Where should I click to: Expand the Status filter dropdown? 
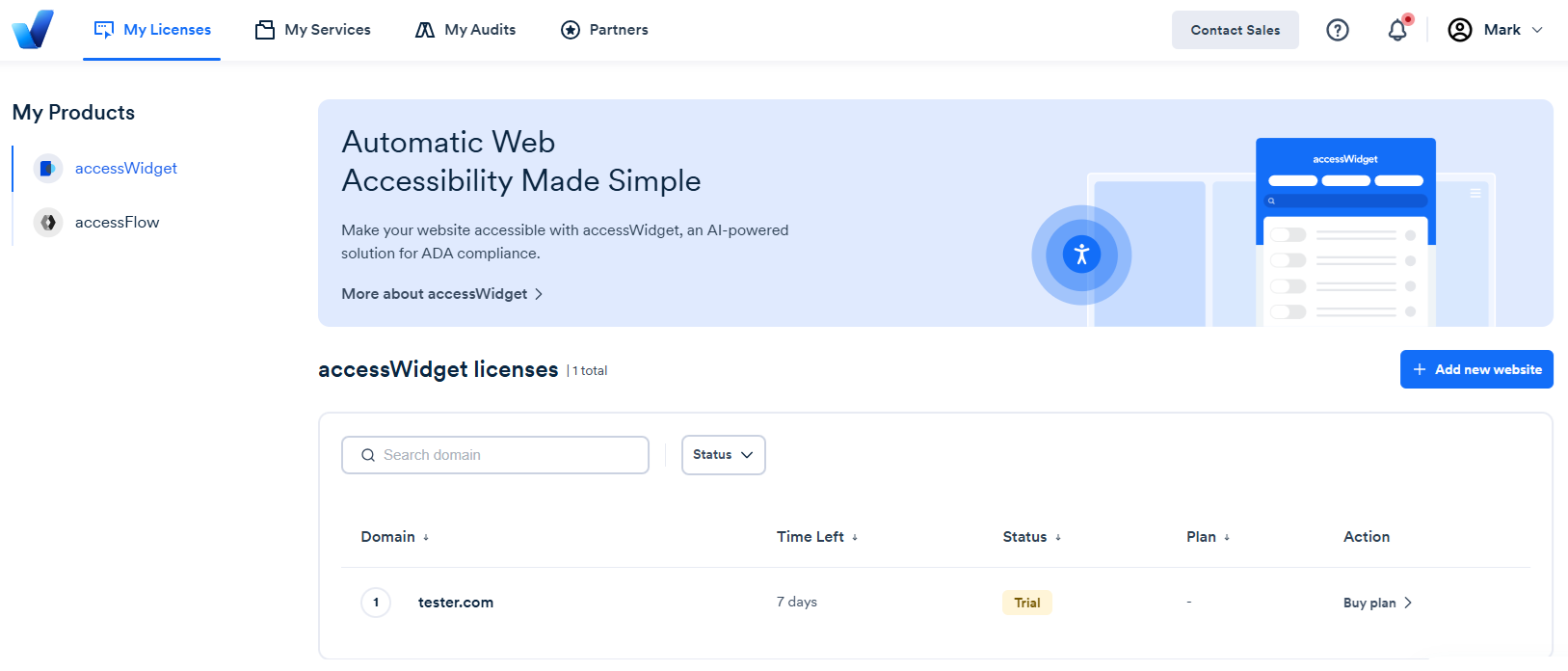pos(723,455)
